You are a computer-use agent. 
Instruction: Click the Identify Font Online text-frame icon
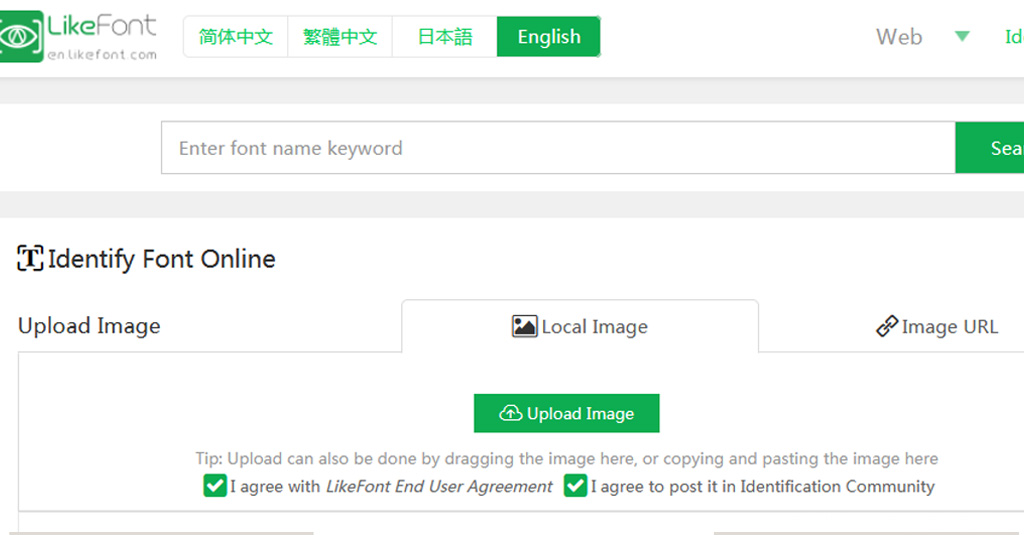tap(30, 259)
